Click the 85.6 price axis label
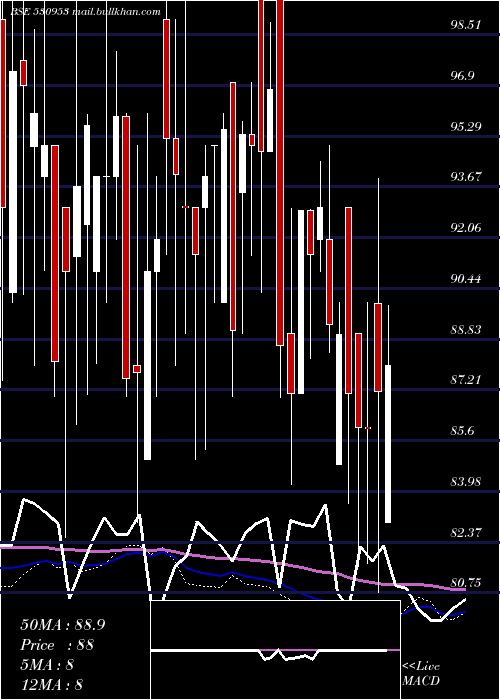The width and height of the screenshot is (500, 700). pos(462,431)
